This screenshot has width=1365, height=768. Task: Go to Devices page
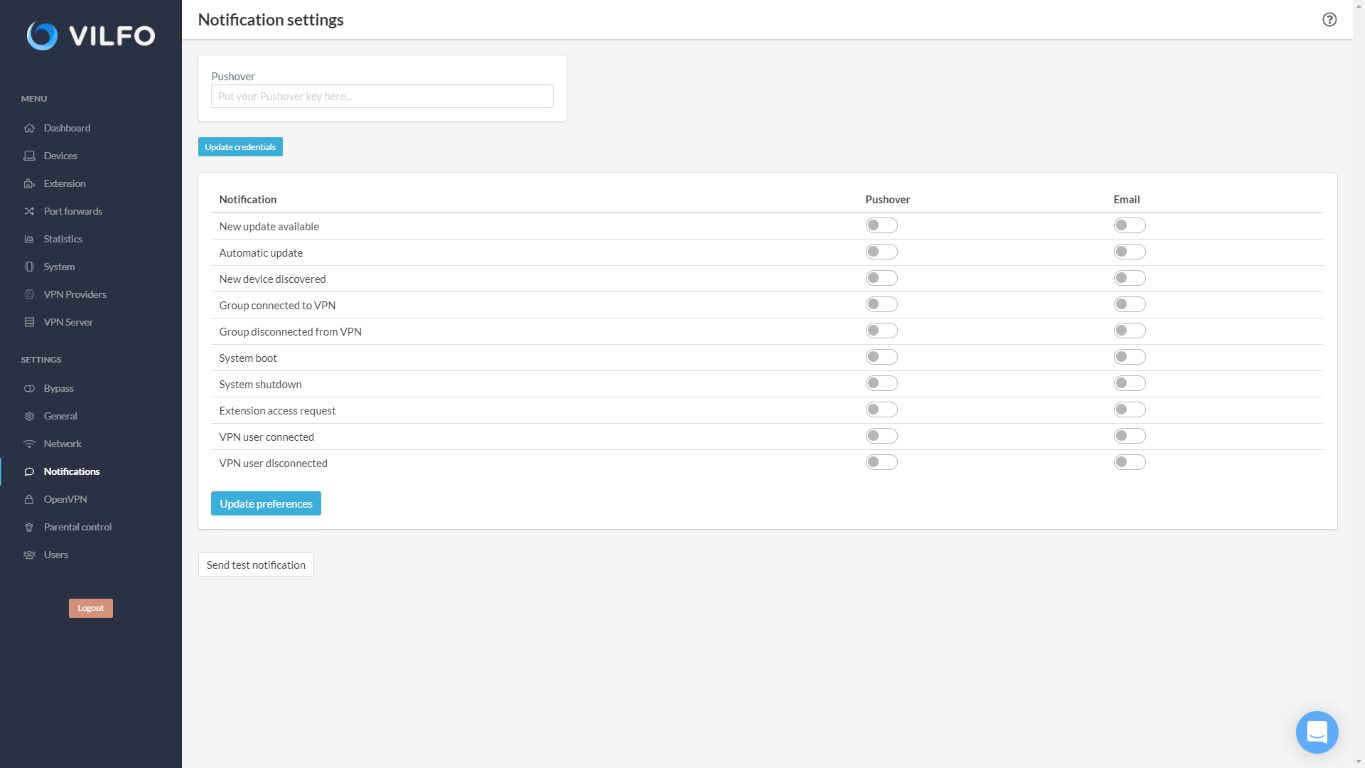coord(60,156)
